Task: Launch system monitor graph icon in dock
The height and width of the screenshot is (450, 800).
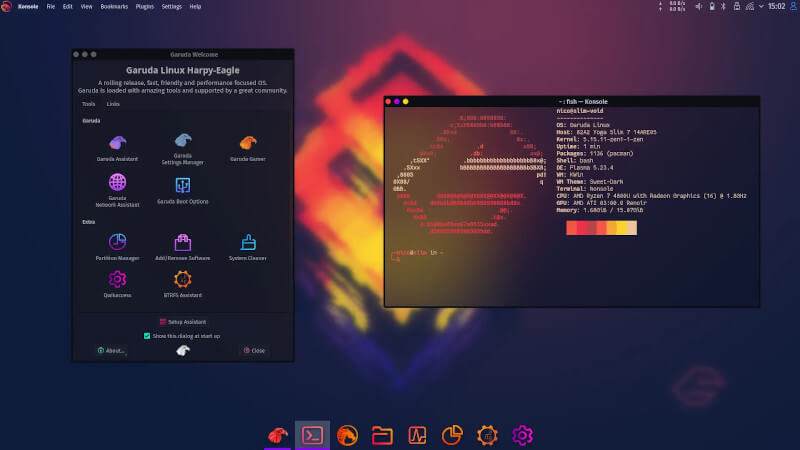Action: point(417,435)
